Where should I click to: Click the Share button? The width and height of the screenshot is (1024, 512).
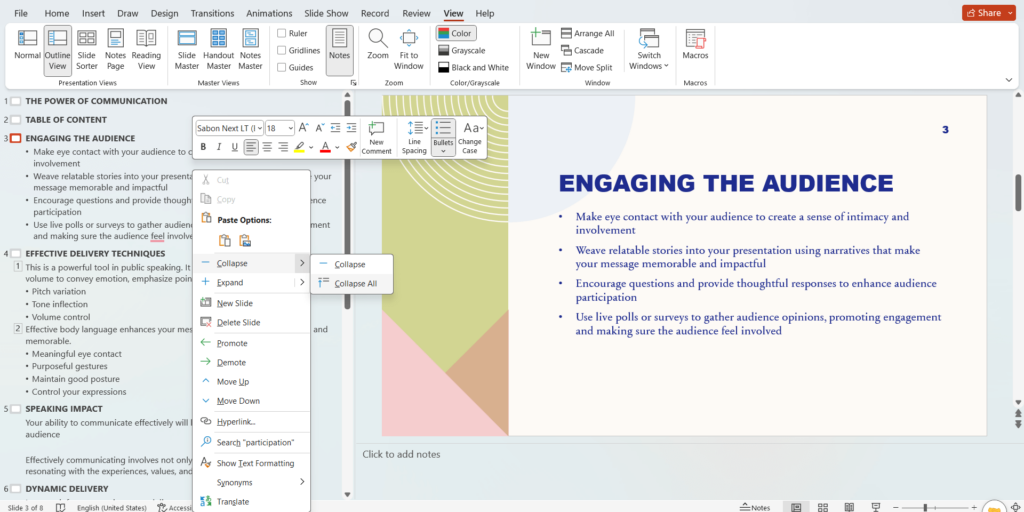coord(988,13)
